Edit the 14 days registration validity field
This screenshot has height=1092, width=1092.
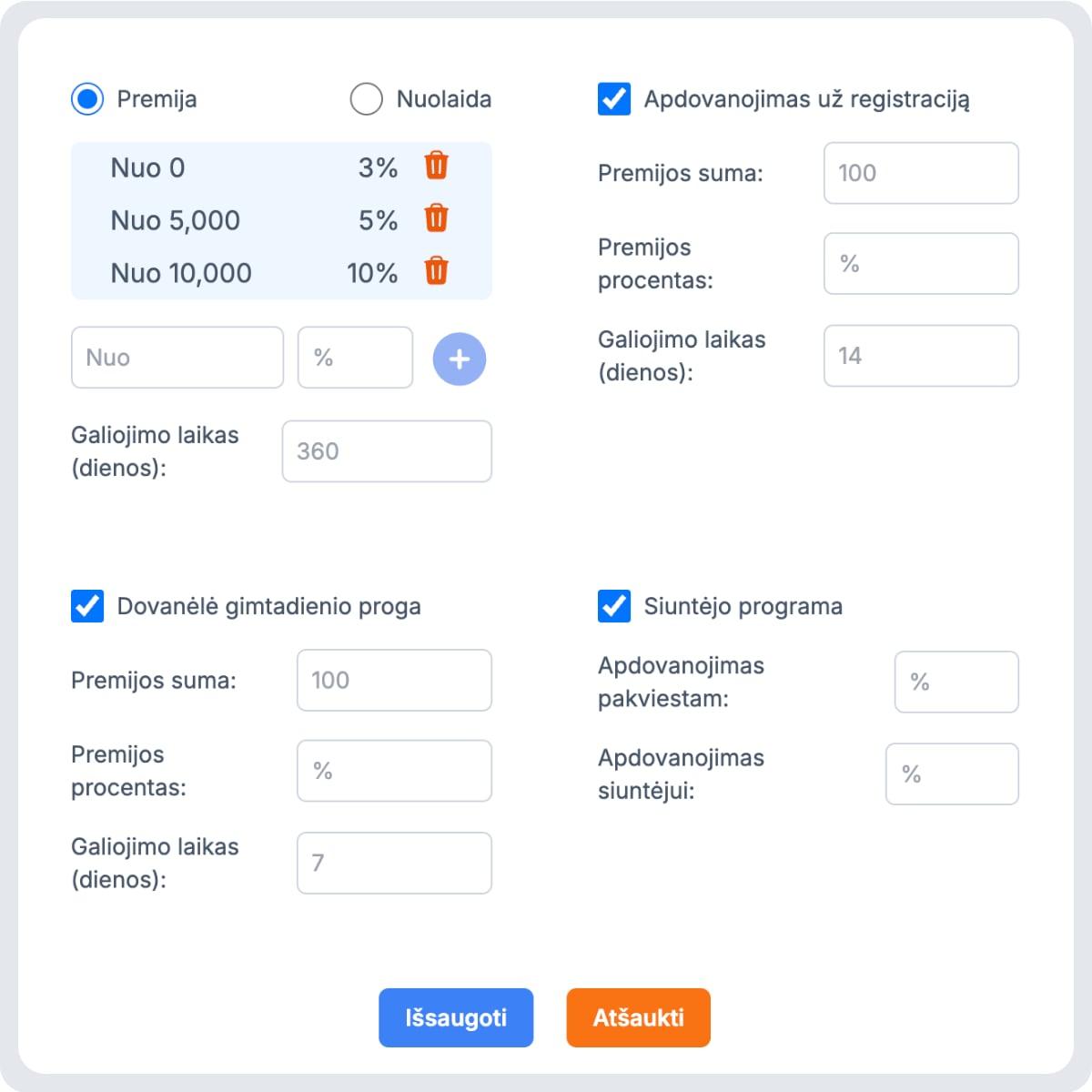(x=921, y=356)
